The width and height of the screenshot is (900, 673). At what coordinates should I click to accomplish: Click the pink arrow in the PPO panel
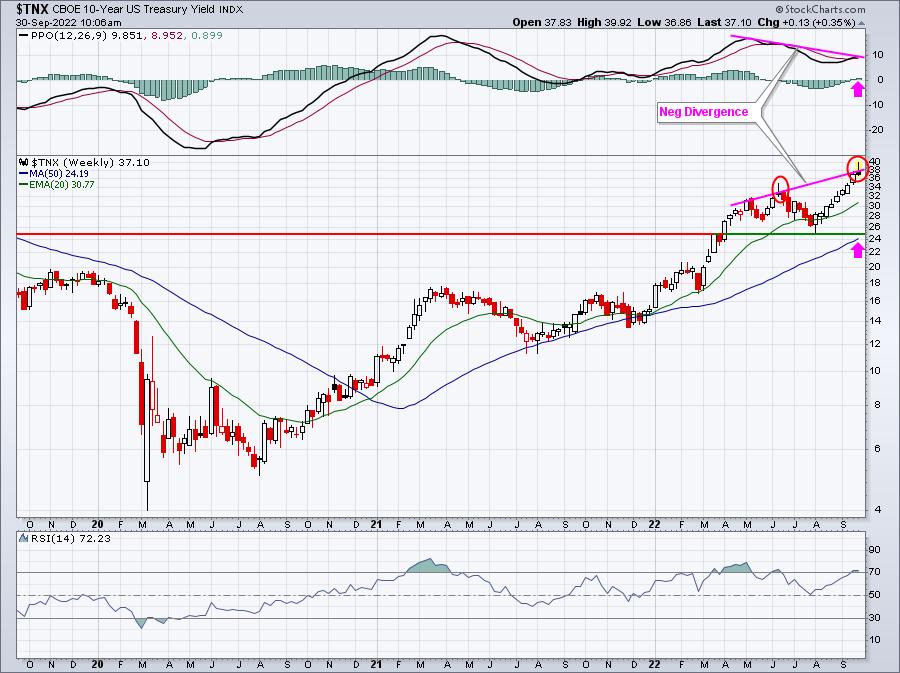pyautogui.click(x=858, y=89)
